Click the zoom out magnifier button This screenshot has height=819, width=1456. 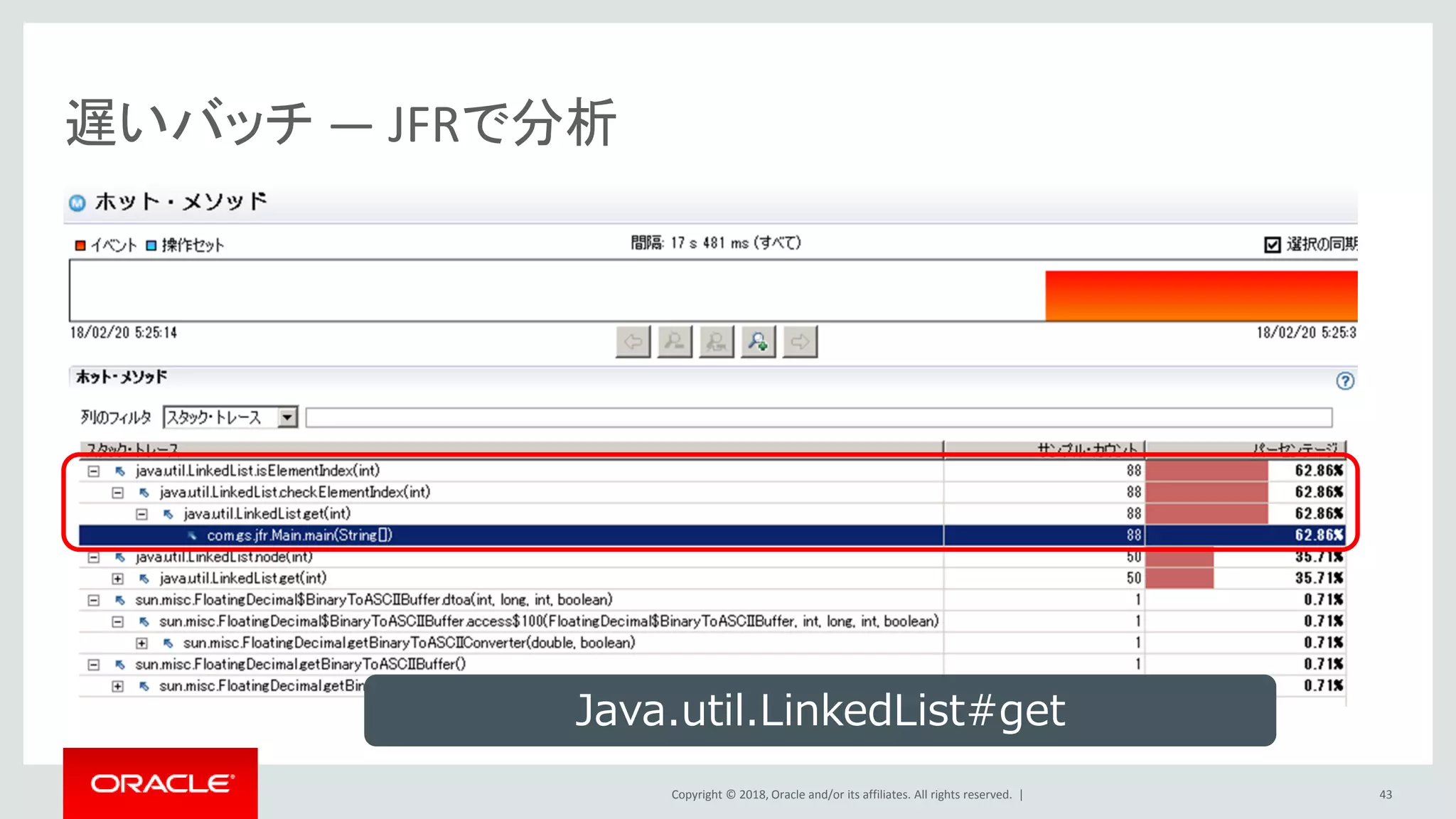675,342
